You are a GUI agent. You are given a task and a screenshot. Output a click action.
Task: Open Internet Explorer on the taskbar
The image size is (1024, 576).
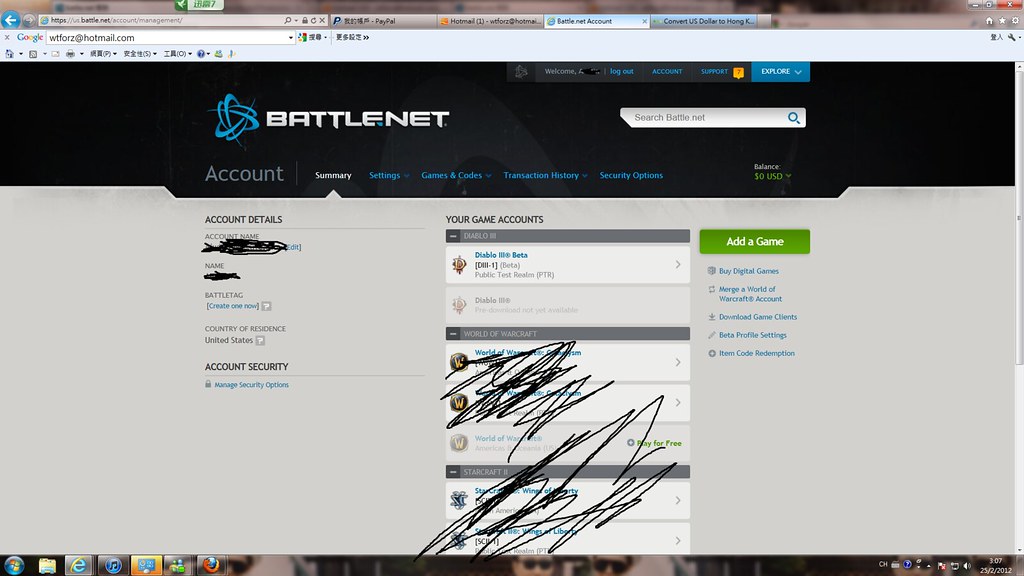pyautogui.click(x=78, y=566)
